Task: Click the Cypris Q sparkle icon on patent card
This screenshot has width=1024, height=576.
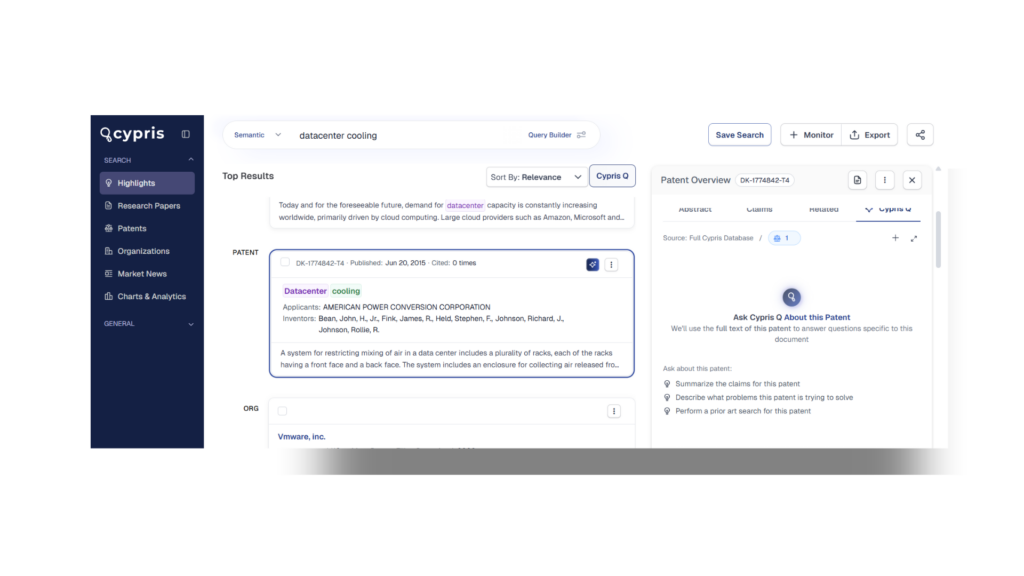Action: pos(592,264)
